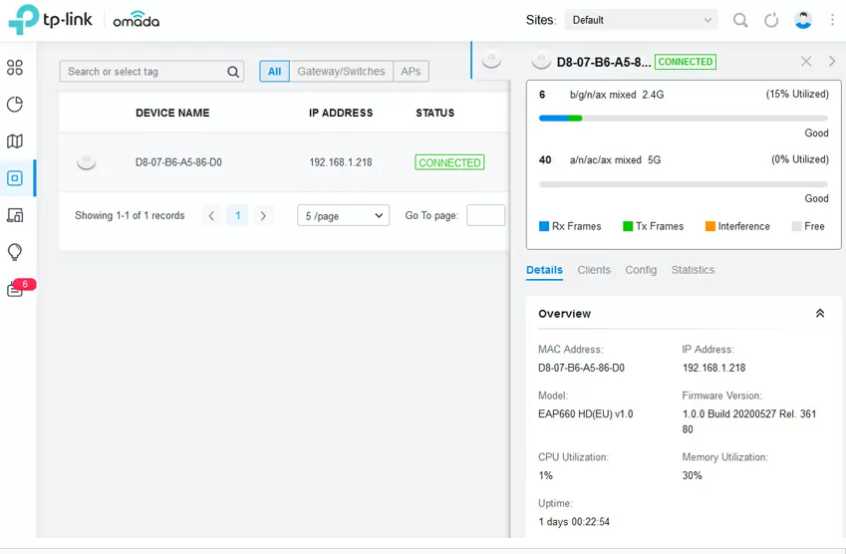Open the user account avatar

[x=802, y=20]
